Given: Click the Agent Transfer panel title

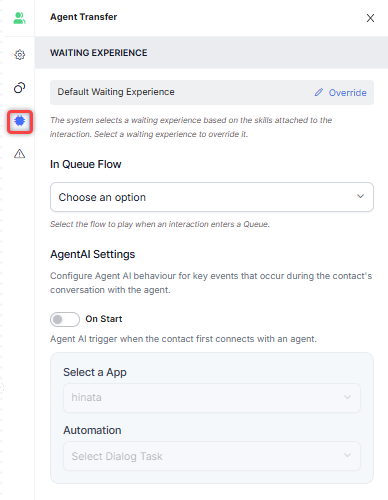Looking at the screenshot, I should (x=83, y=17).
